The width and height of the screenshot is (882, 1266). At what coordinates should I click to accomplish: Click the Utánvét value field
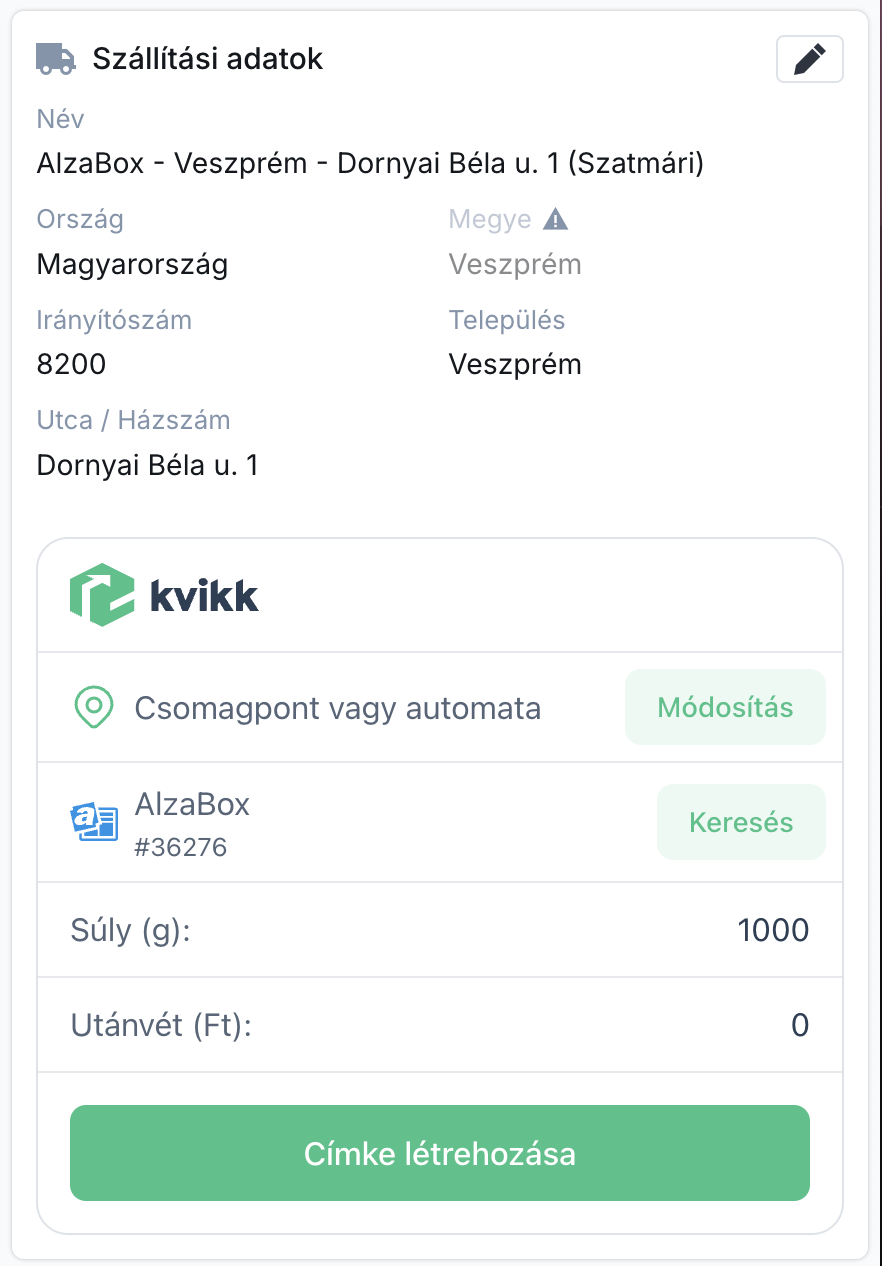[799, 1025]
